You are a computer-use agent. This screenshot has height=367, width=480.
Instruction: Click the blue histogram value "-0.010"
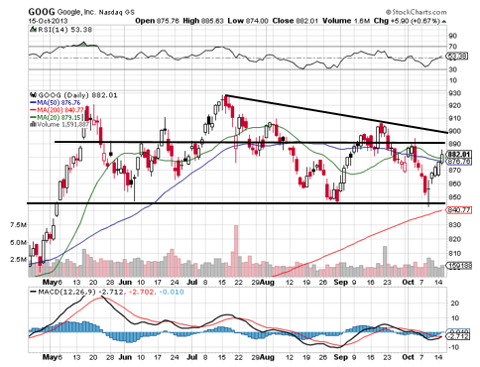coord(171,292)
